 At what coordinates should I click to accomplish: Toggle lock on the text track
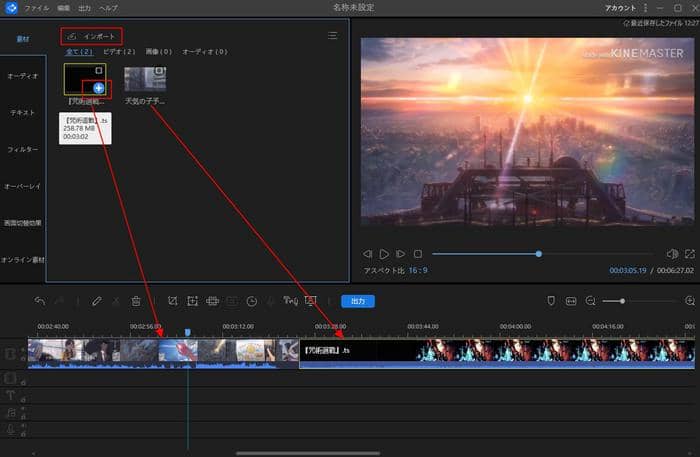click(x=23, y=399)
